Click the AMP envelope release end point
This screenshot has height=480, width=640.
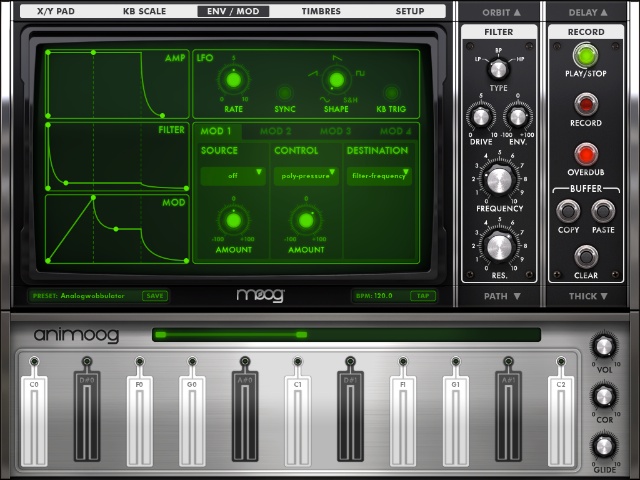click(162, 116)
